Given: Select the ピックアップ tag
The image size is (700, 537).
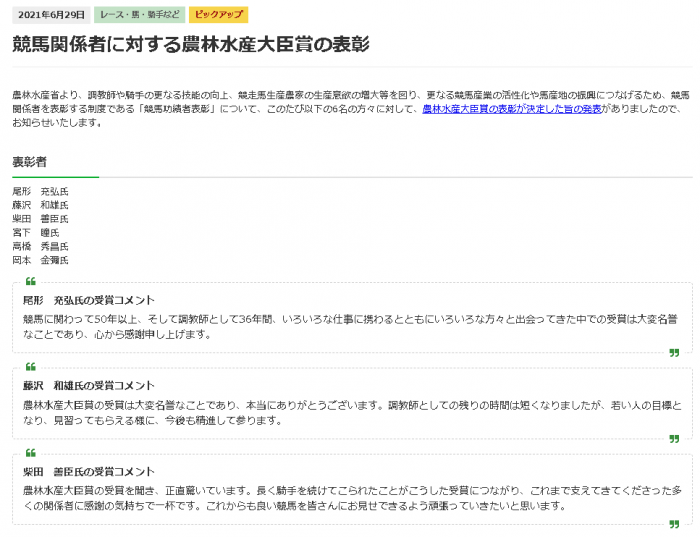Looking at the screenshot, I should point(218,15).
